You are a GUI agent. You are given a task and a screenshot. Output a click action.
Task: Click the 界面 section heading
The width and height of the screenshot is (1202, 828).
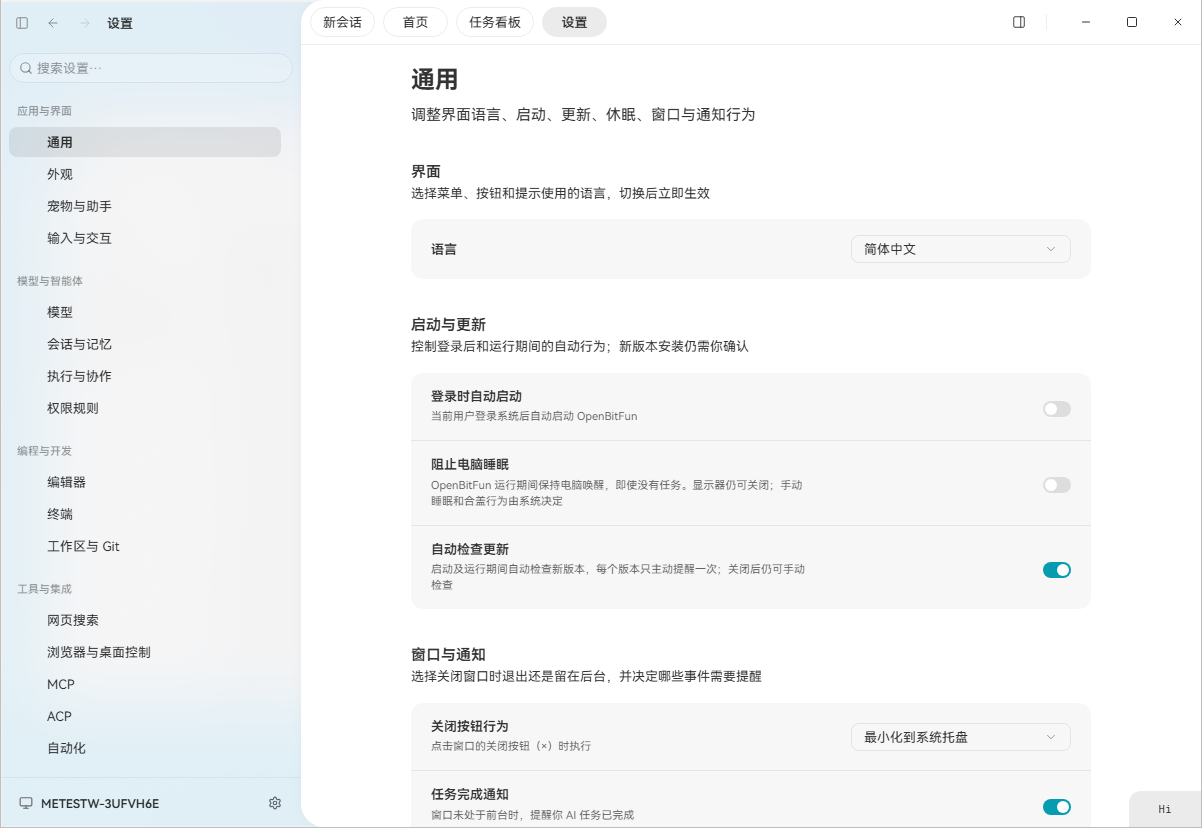tap(426, 171)
